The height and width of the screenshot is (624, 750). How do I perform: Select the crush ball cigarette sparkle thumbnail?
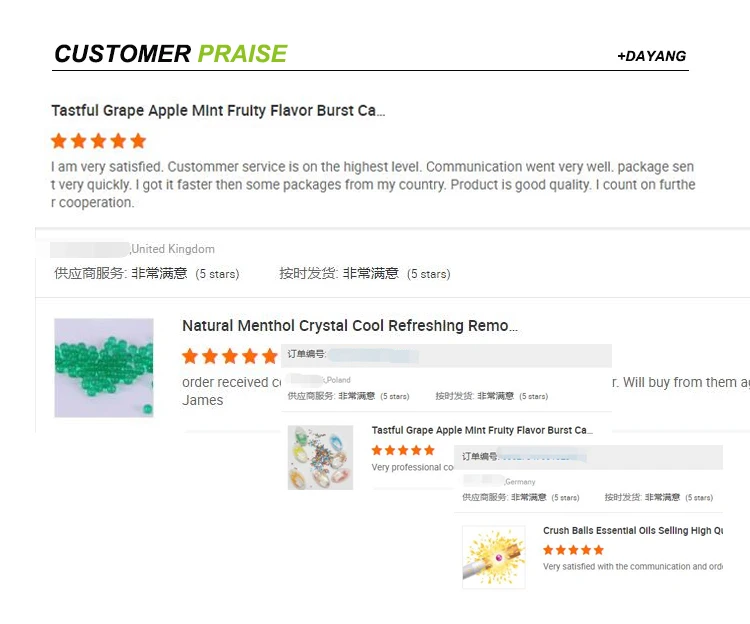(494, 557)
